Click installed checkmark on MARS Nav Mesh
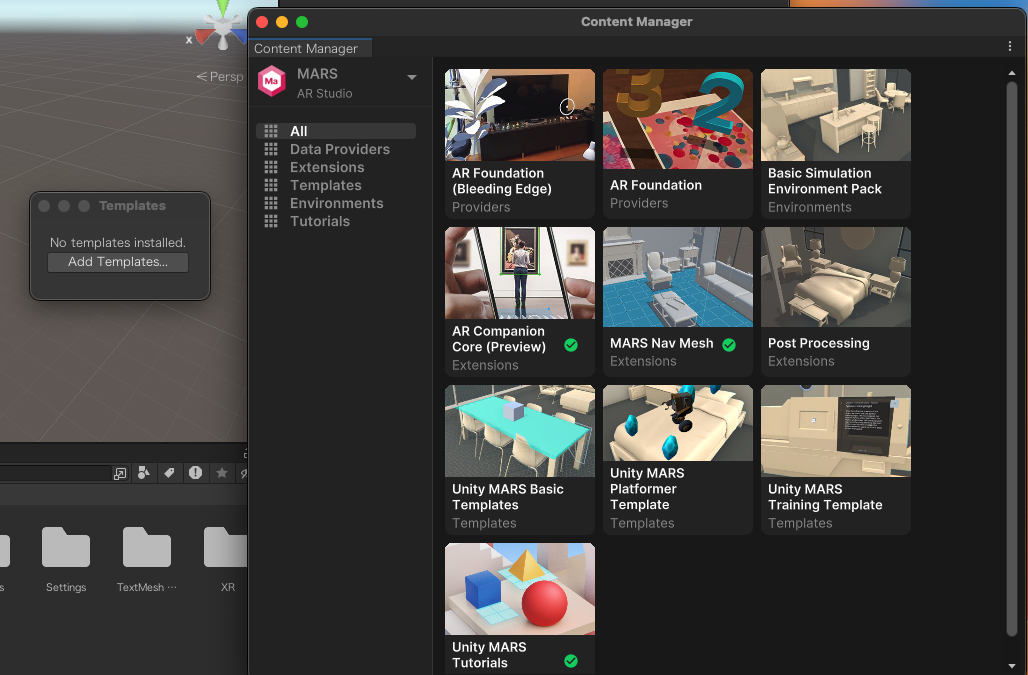Screen dimensions: 1028x675 [x=729, y=345]
